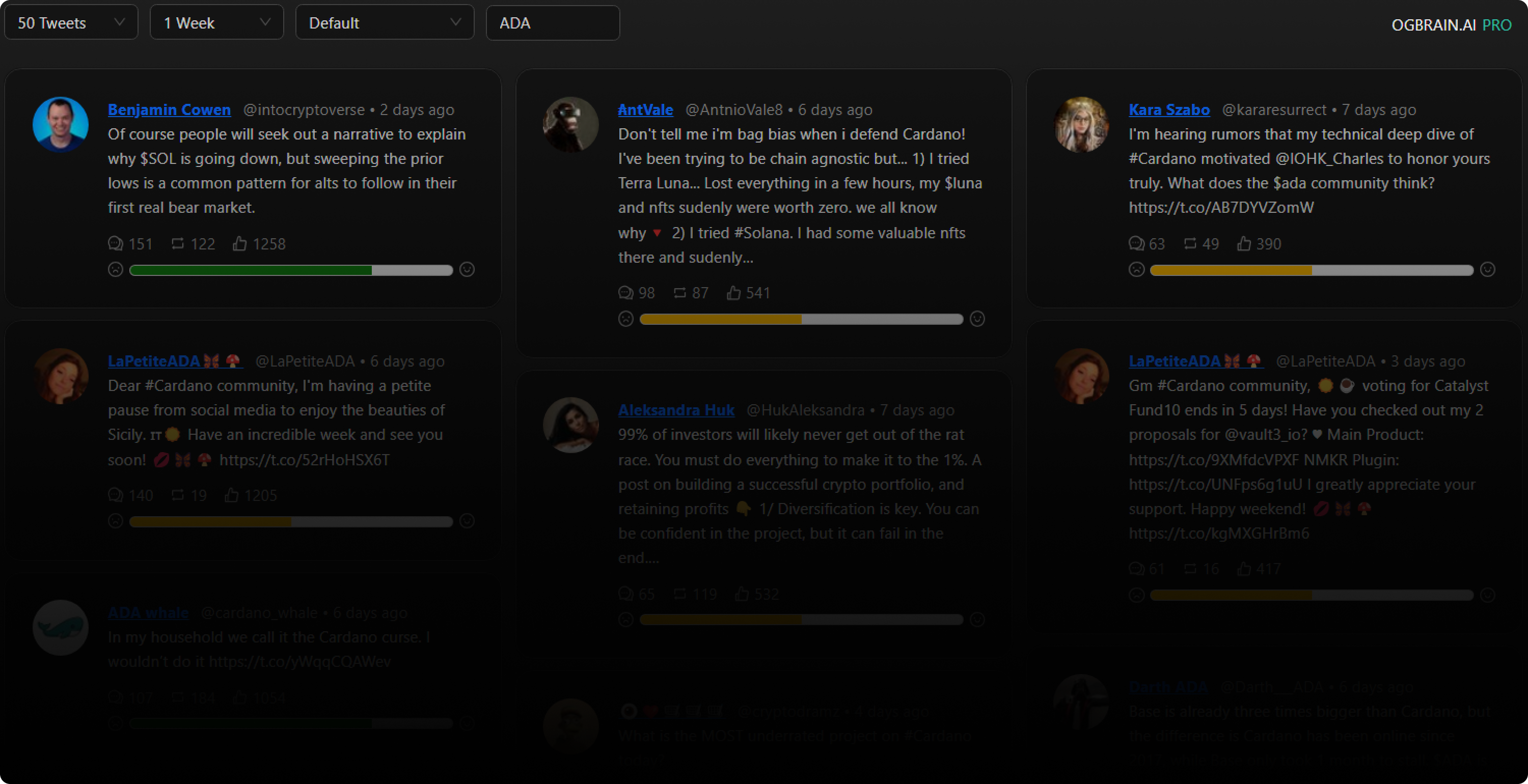
Task: Click https://t.co/AB7DYVZomW in Kara Szabo tweet
Action: [x=1221, y=208]
